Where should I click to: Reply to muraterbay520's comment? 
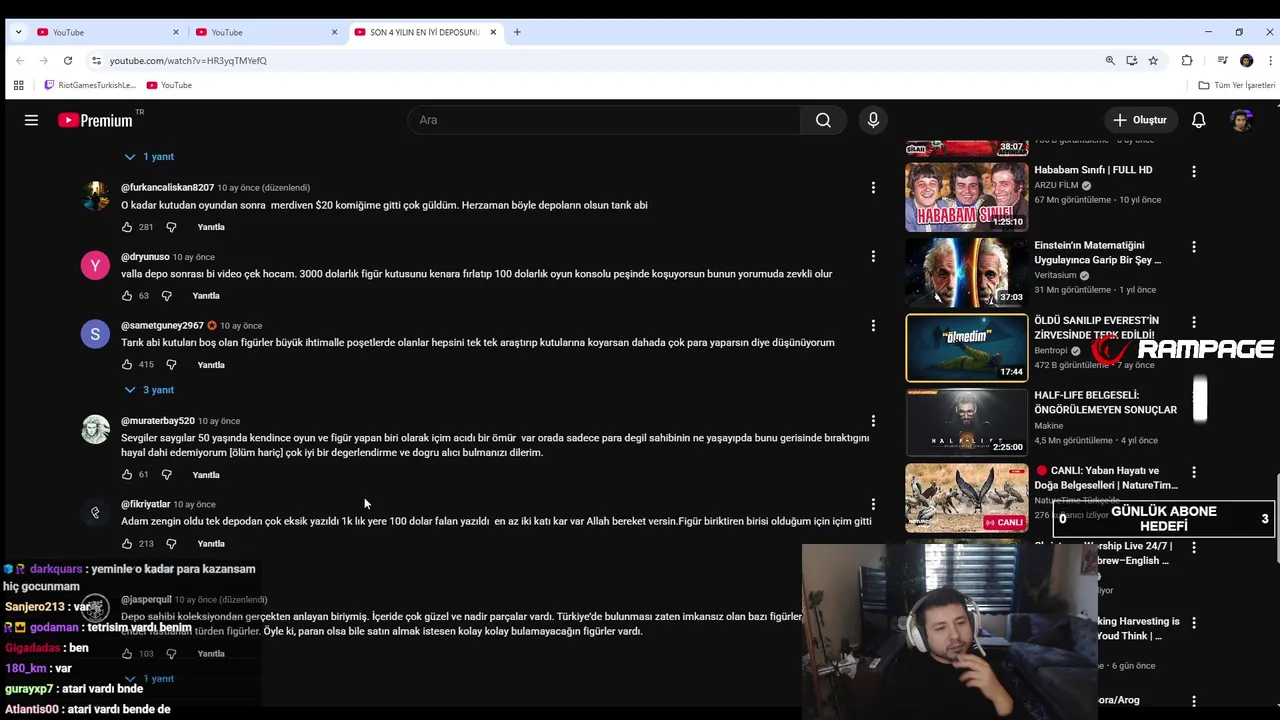point(206,475)
